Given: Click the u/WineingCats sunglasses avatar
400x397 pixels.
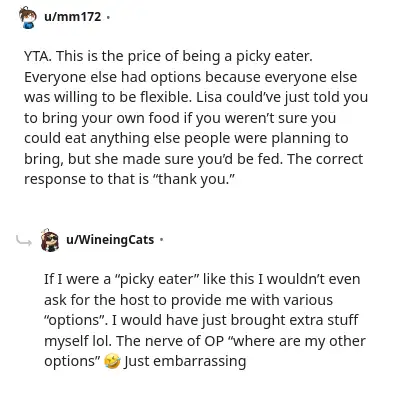Looking at the screenshot, I should click(x=49, y=240).
